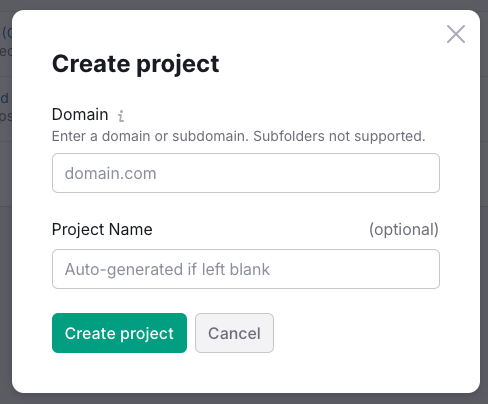Click the 'Subfolders not supported' helper text

coord(339,136)
